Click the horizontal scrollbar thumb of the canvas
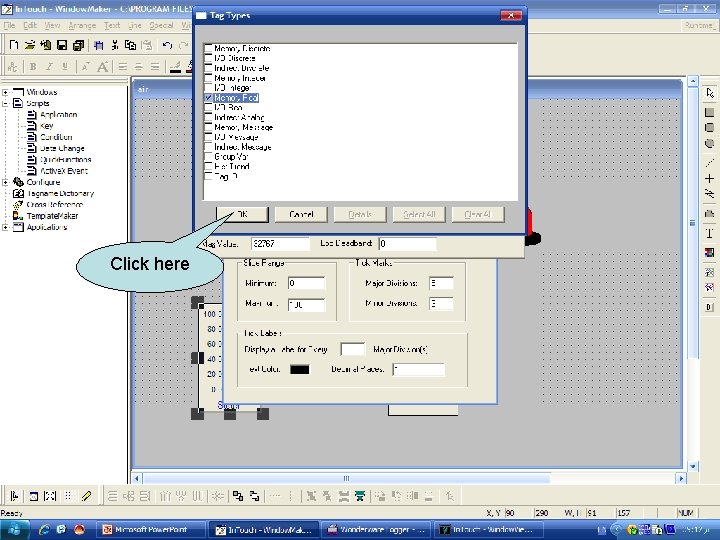 point(346,478)
